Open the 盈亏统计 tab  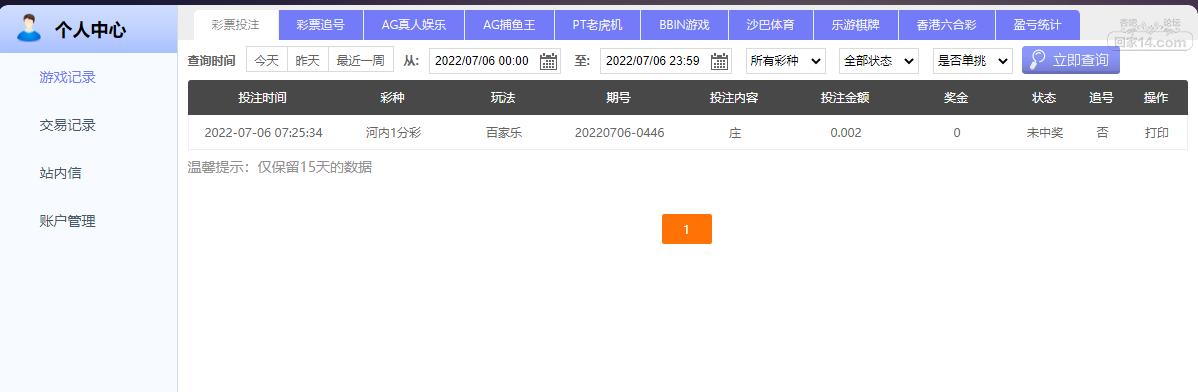1038,25
